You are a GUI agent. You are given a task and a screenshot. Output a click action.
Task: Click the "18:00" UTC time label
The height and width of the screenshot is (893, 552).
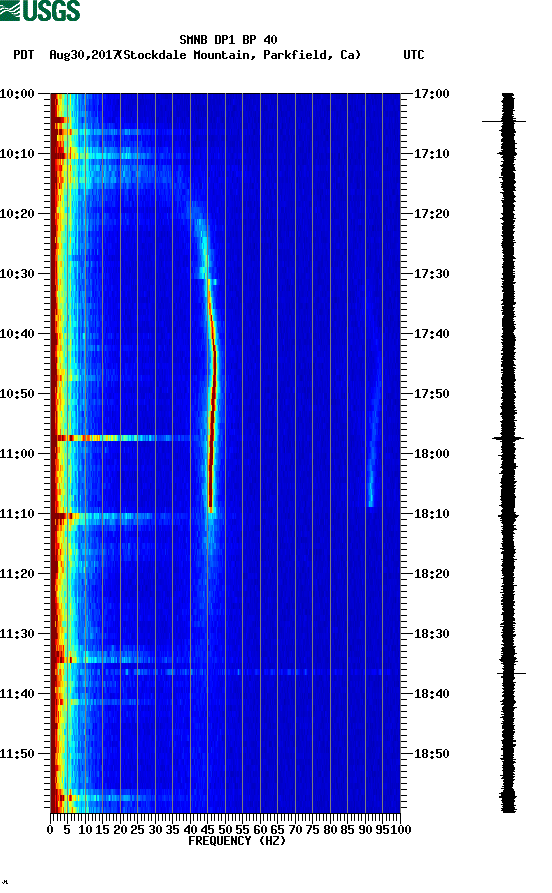[x=432, y=454]
